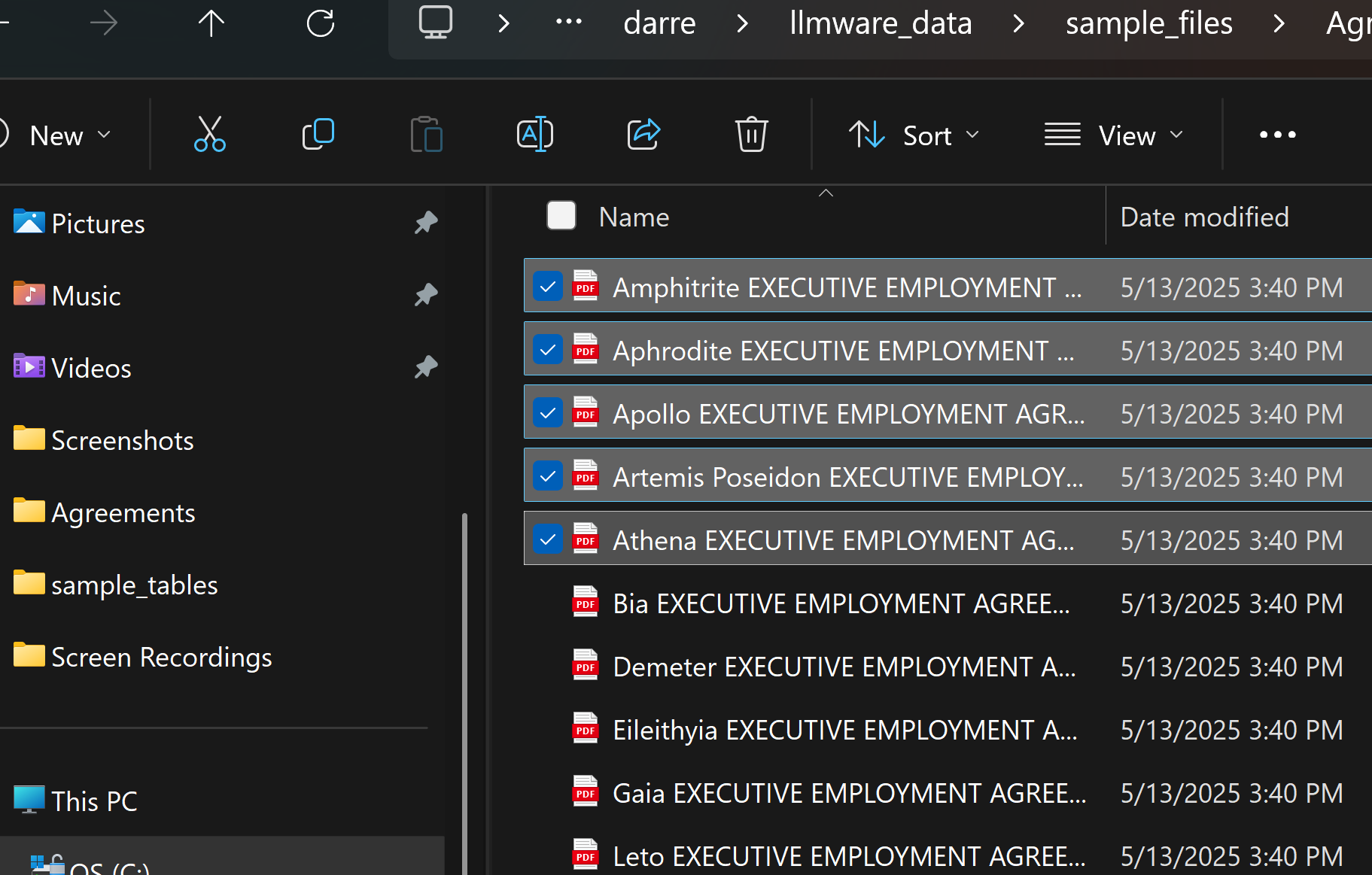1372x875 pixels.
Task: Click the Delete trash icon
Action: pyautogui.click(x=751, y=135)
